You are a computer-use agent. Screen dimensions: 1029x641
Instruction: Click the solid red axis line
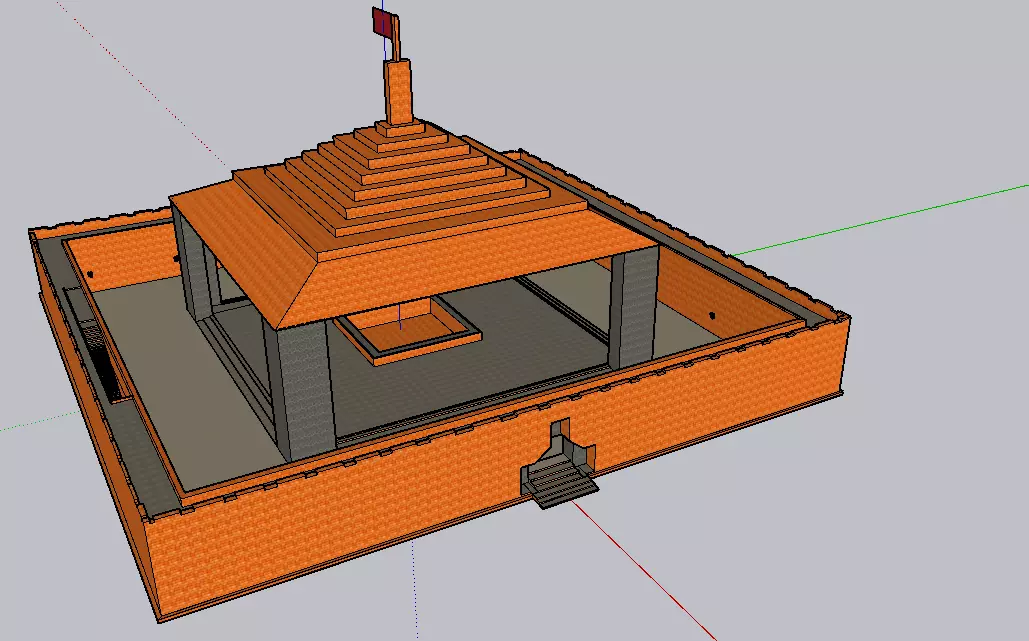[x=643, y=569]
